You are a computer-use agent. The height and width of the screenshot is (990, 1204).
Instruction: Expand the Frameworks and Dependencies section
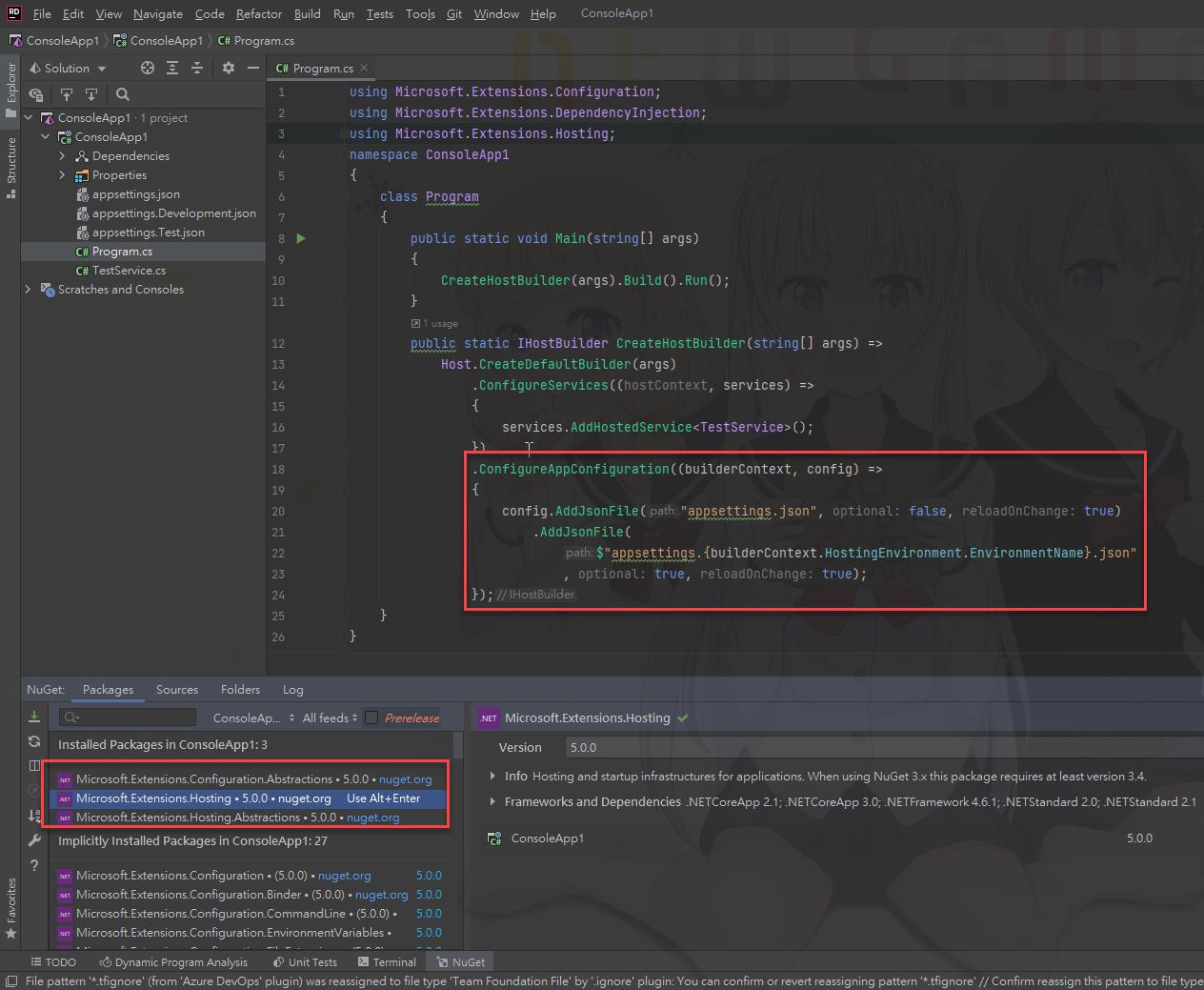(x=492, y=801)
